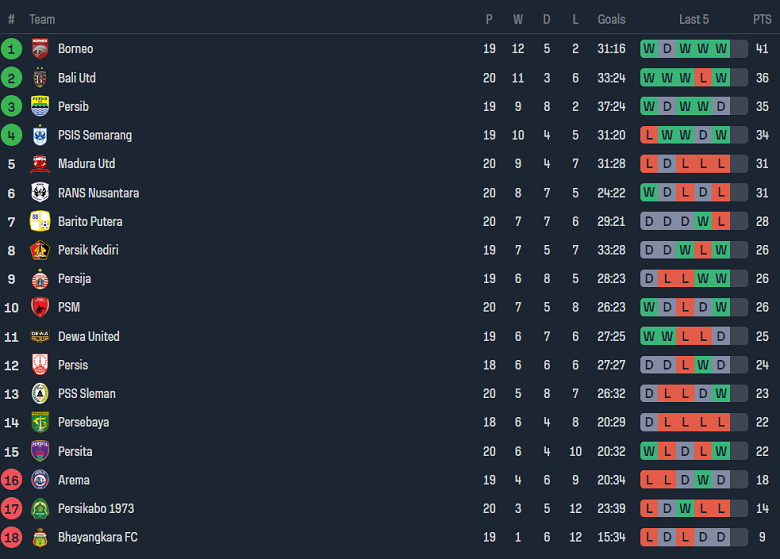Click Bali Utd's red loss form box

pos(703,77)
